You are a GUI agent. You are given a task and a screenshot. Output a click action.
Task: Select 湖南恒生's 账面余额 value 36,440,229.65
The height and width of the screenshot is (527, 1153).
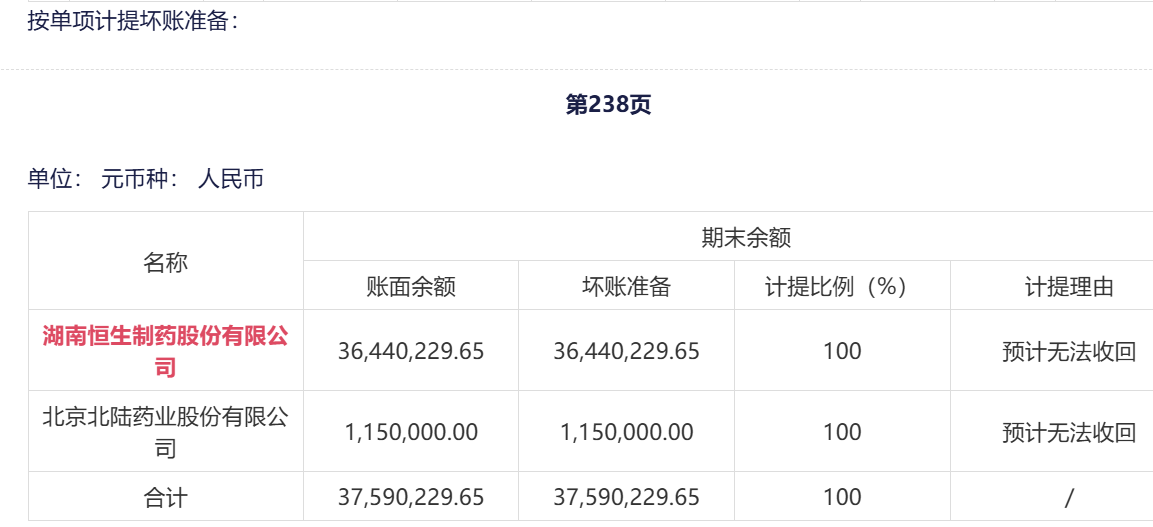411,351
